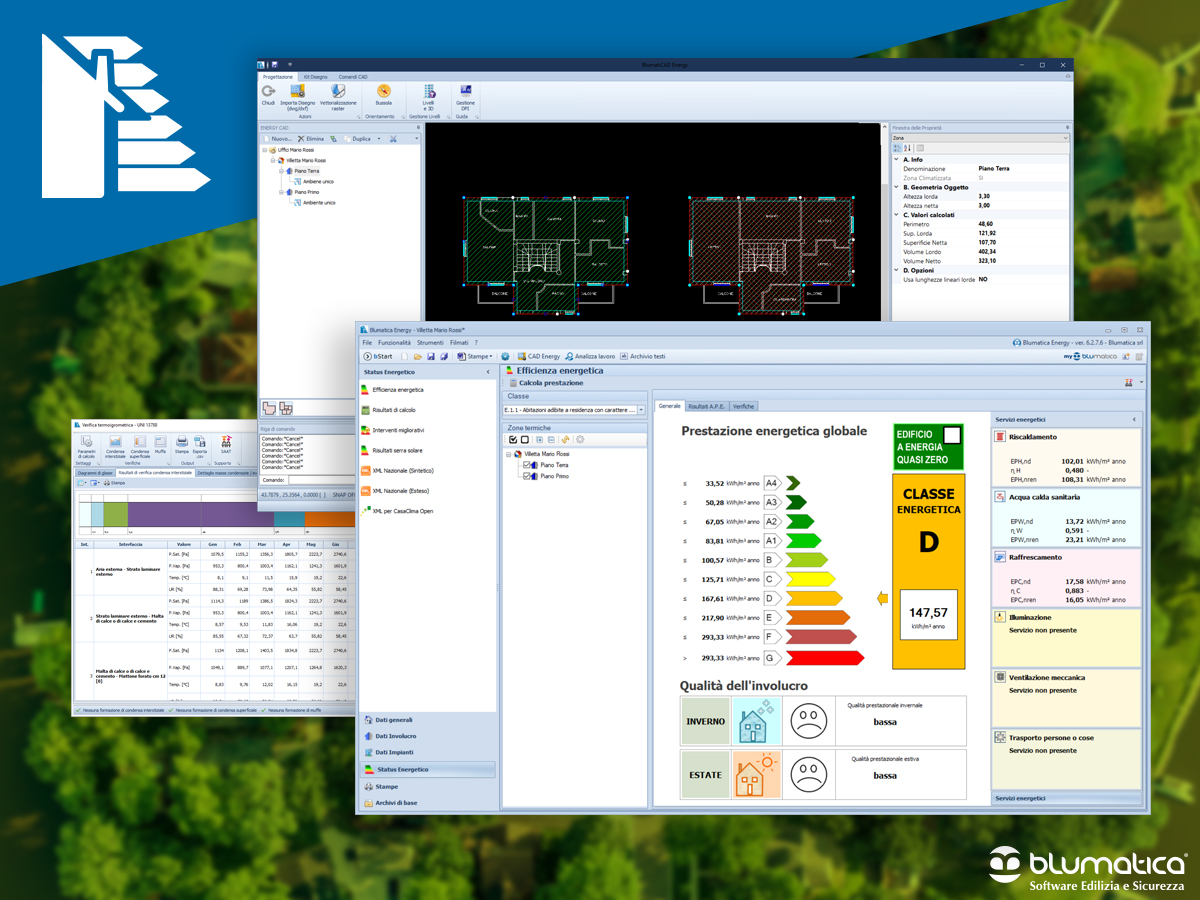1200x900 pixels.
Task: Open the Verifiche tab
Action: click(x=744, y=406)
